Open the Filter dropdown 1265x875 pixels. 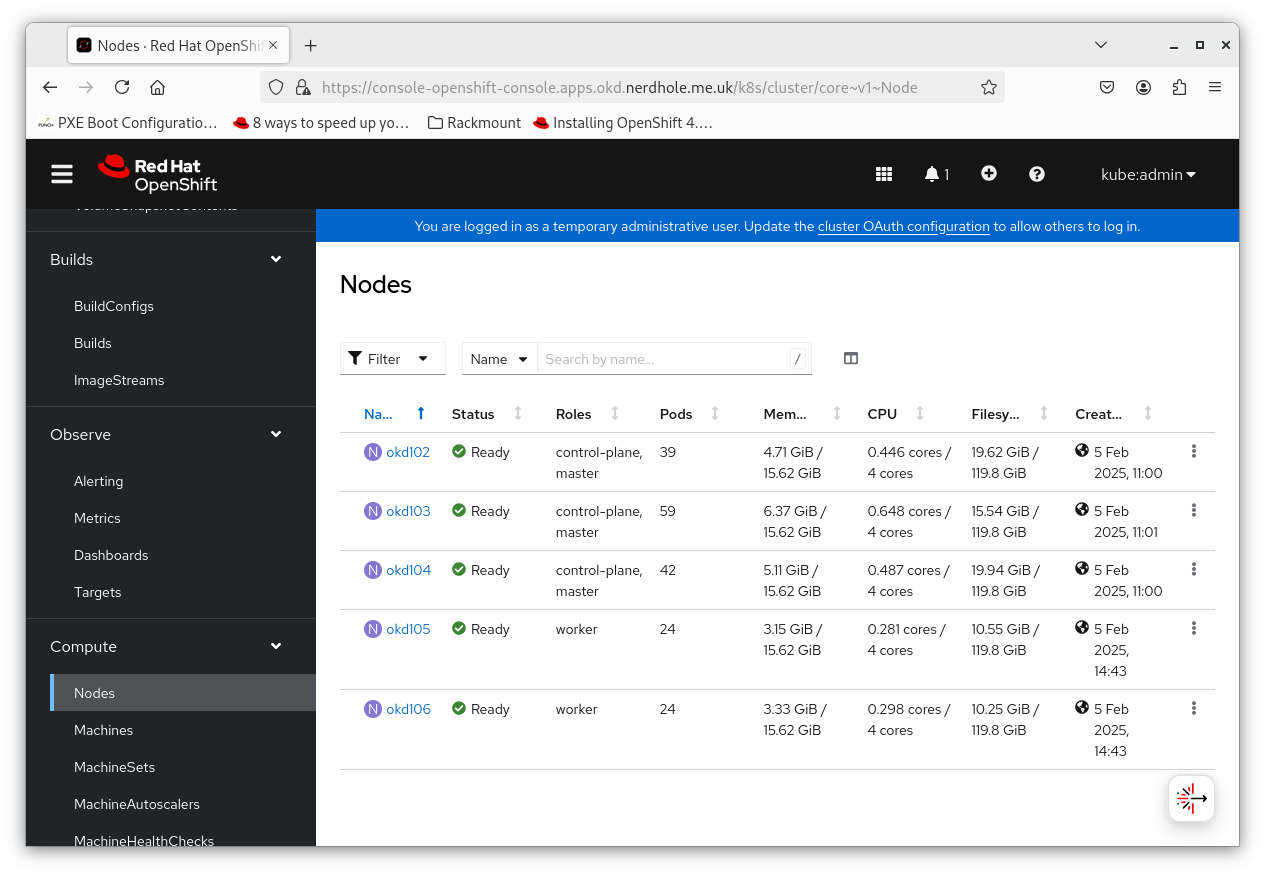coord(392,359)
